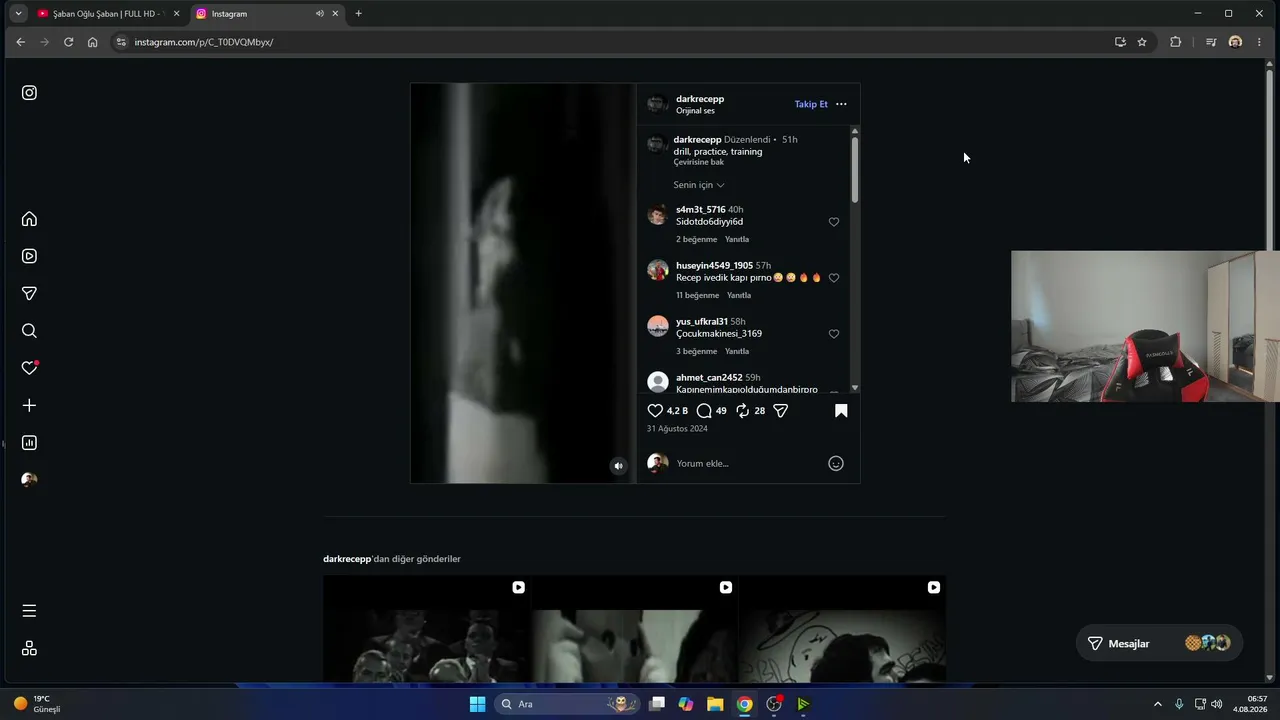Go to browser home page
The width and height of the screenshot is (1280, 720).
point(92,42)
